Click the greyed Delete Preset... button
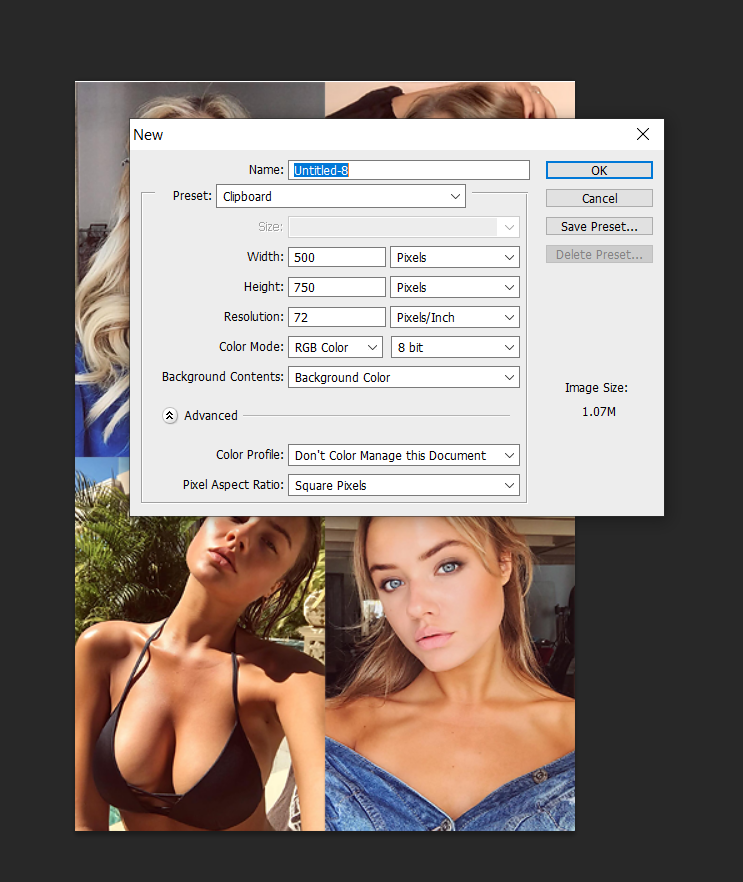This screenshot has height=882, width=743. (x=599, y=255)
